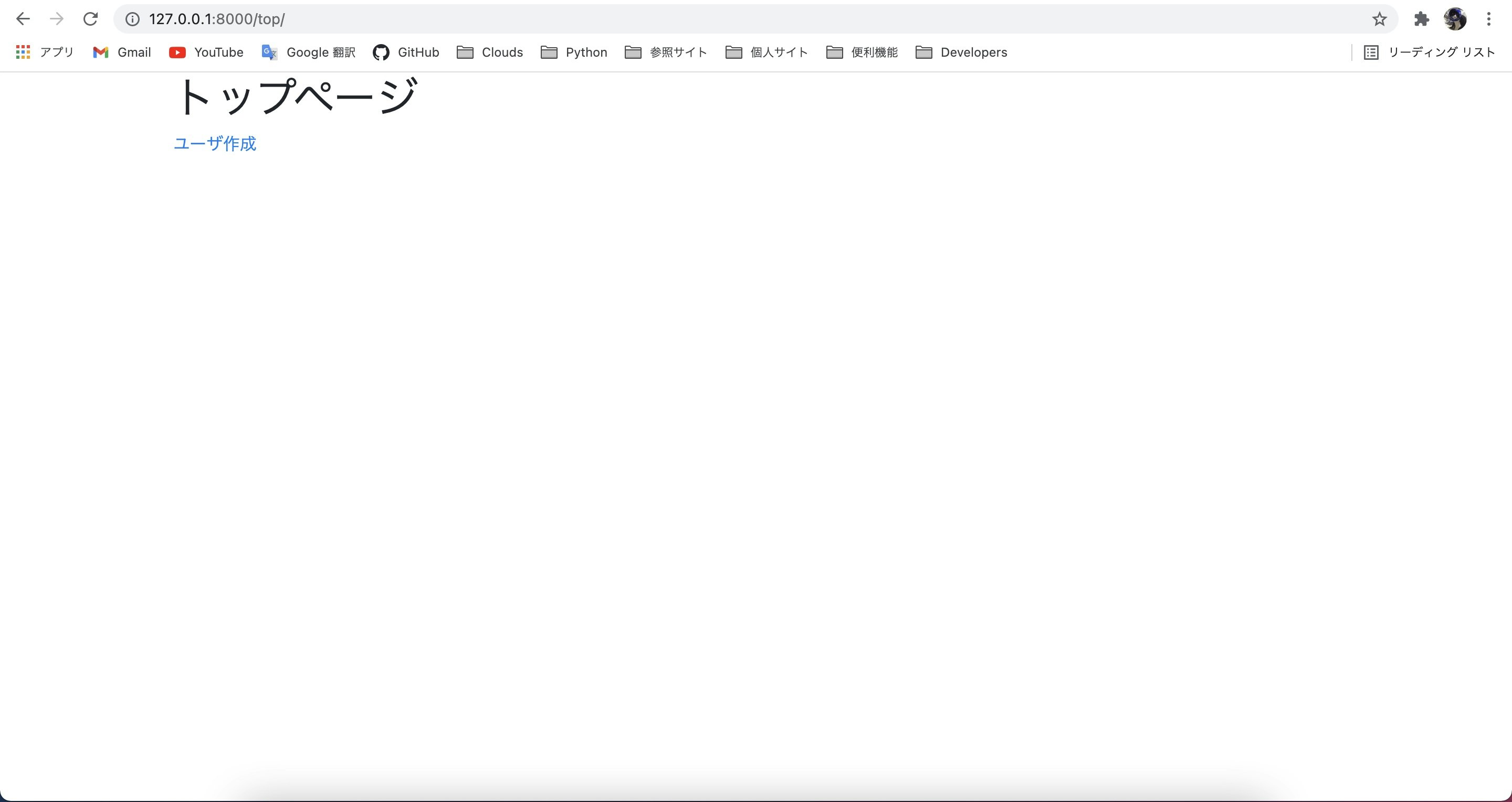
Task: Click the browser back arrow
Action: coord(23,19)
